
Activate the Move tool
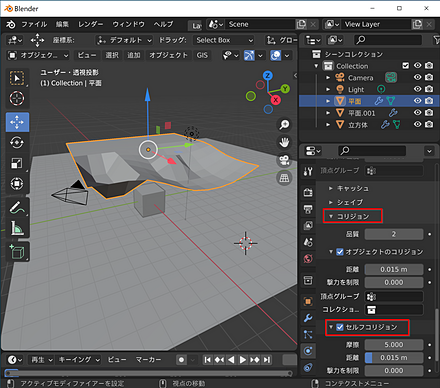[17, 122]
